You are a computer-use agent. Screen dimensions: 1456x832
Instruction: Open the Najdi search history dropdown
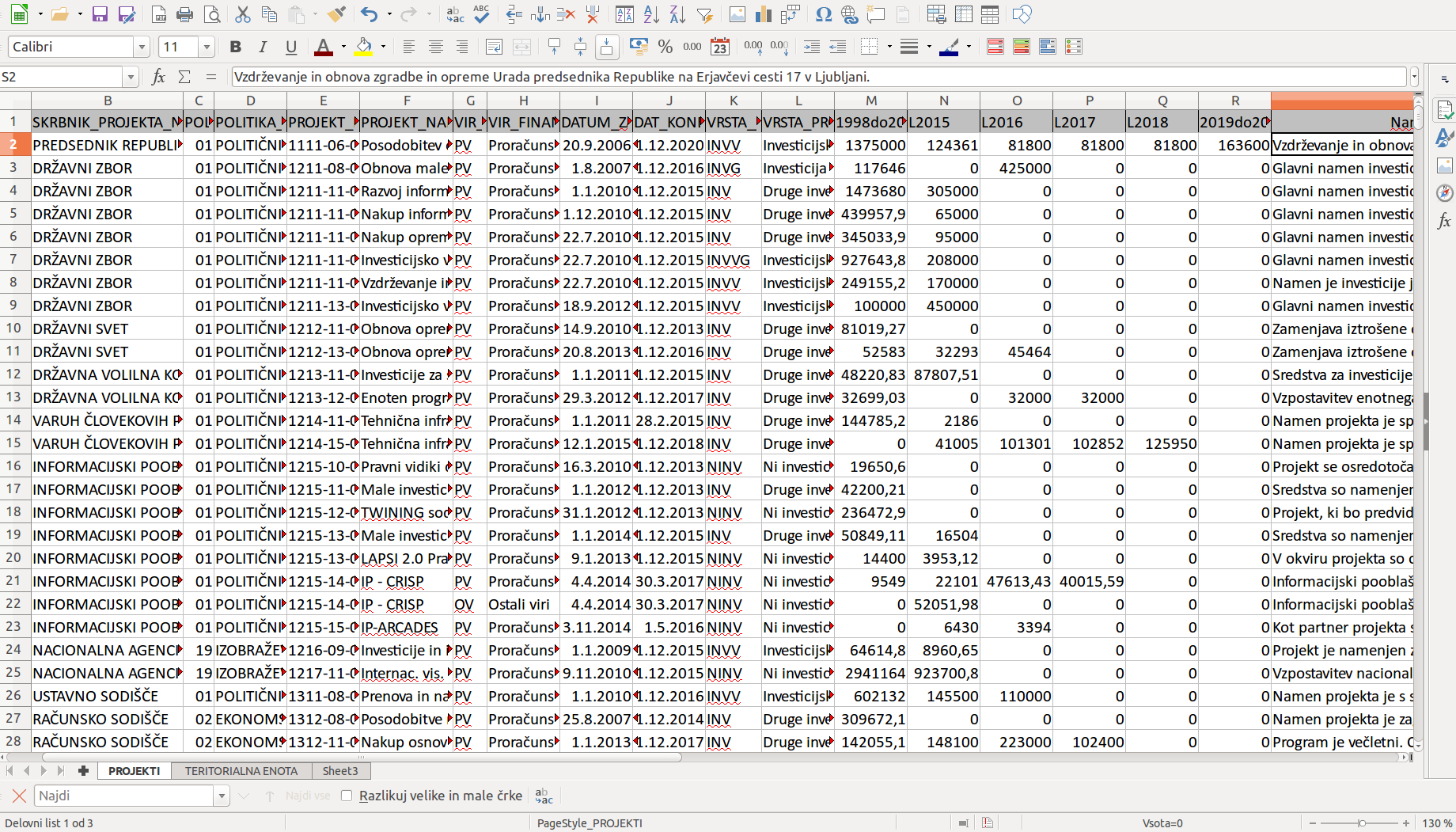click(x=222, y=796)
